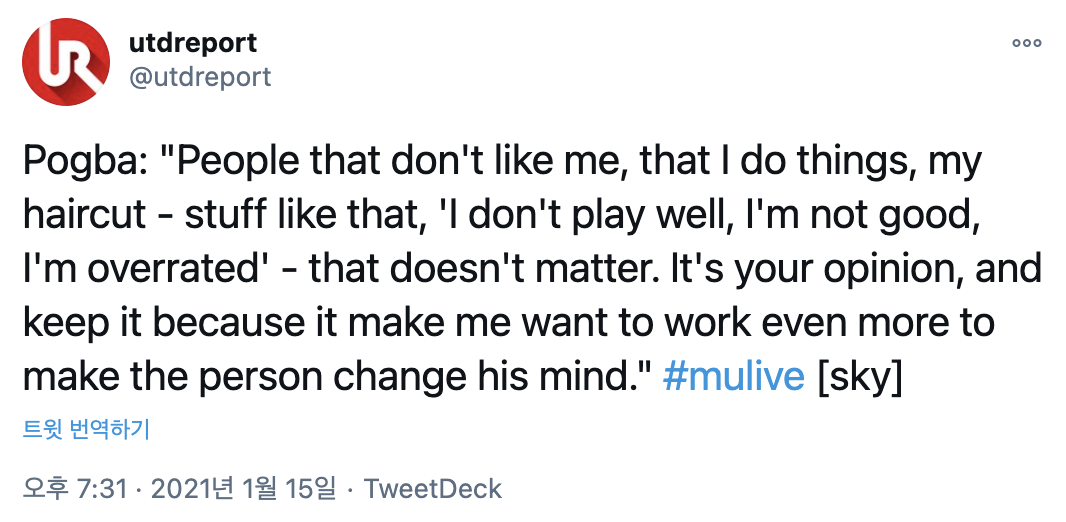The width and height of the screenshot is (1066, 522).
Task: Click the @utdreport handle
Action: (x=200, y=77)
